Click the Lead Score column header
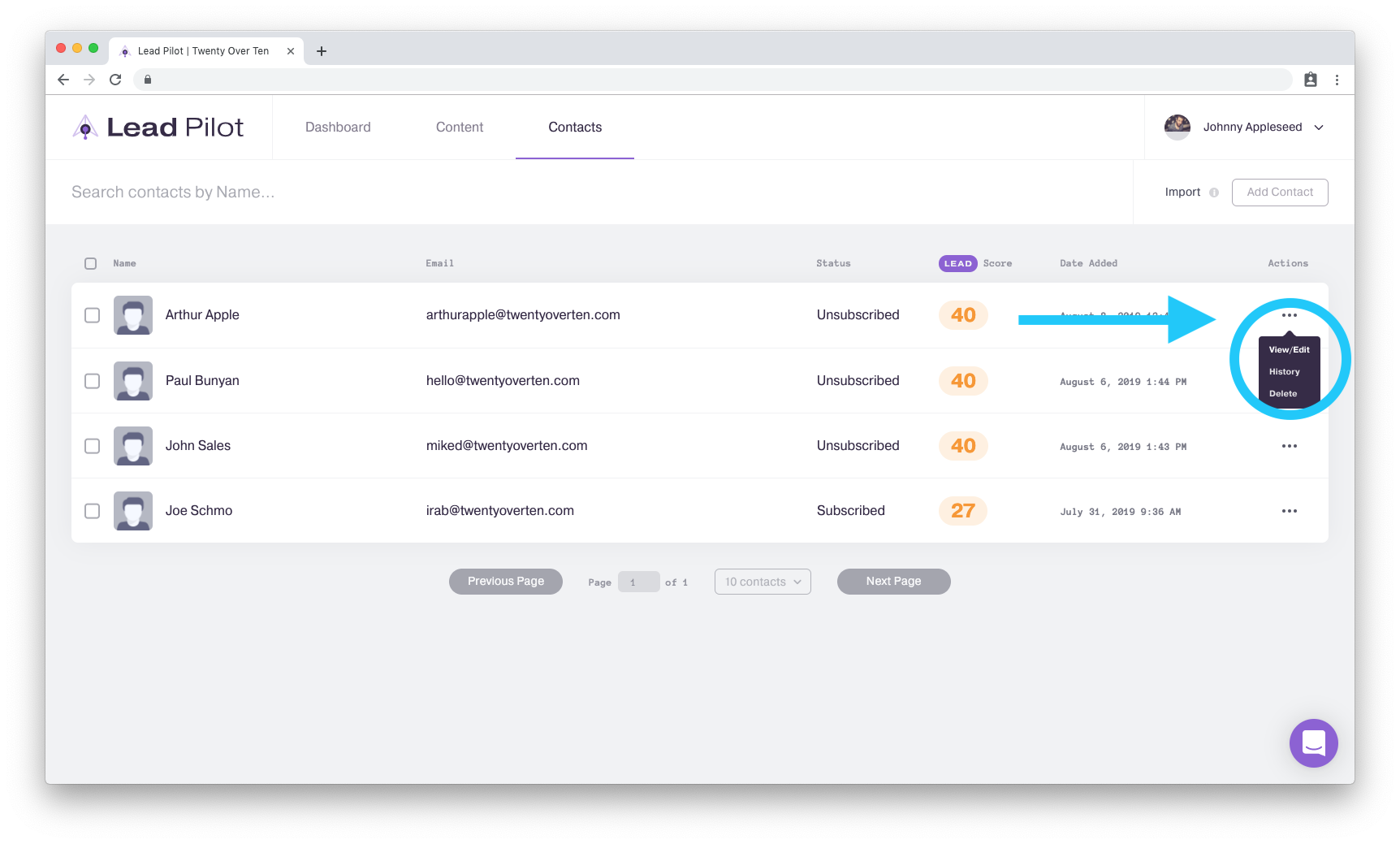 click(975, 263)
